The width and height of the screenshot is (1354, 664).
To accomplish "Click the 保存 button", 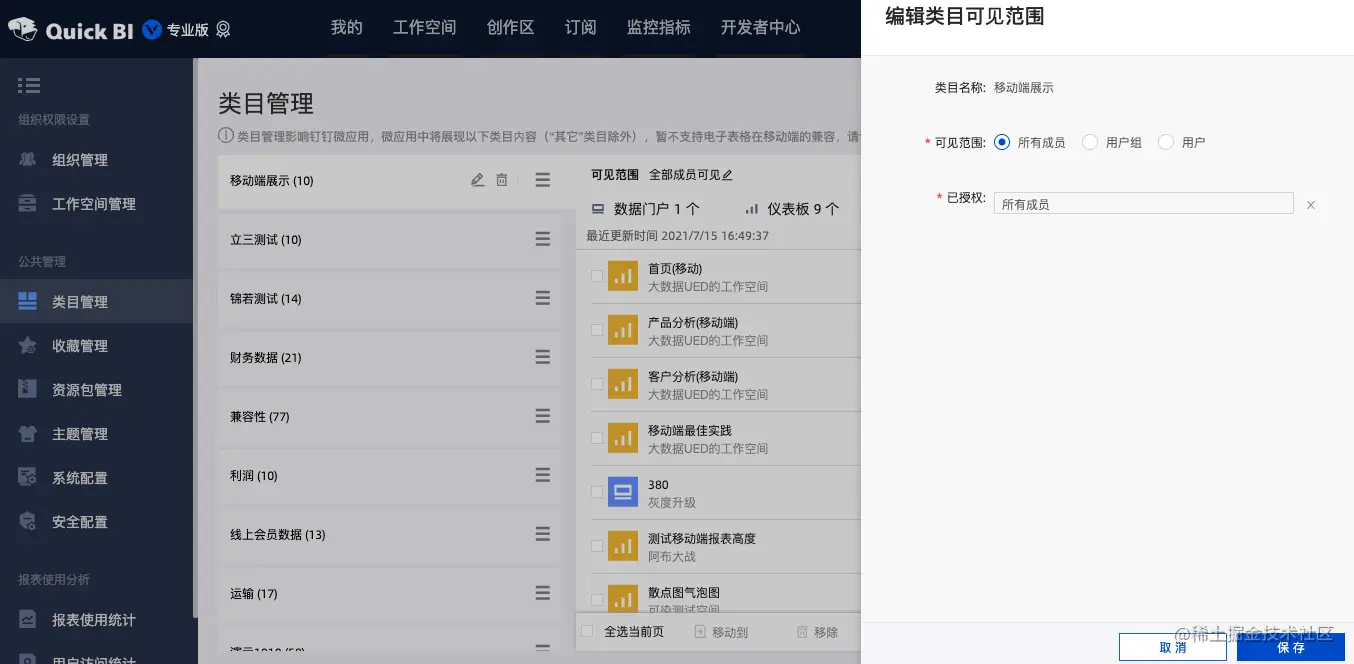I will 1291,647.
